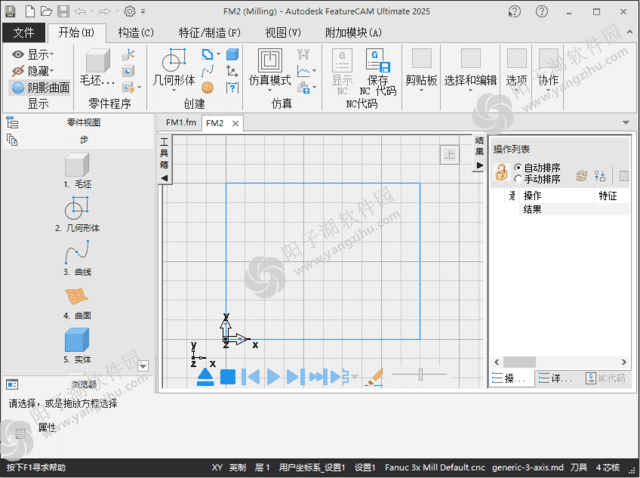Image resolution: width=640 pixels, height=478 pixels.
Task: Switch to the FM1.fm document tab
Action: tap(181, 122)
